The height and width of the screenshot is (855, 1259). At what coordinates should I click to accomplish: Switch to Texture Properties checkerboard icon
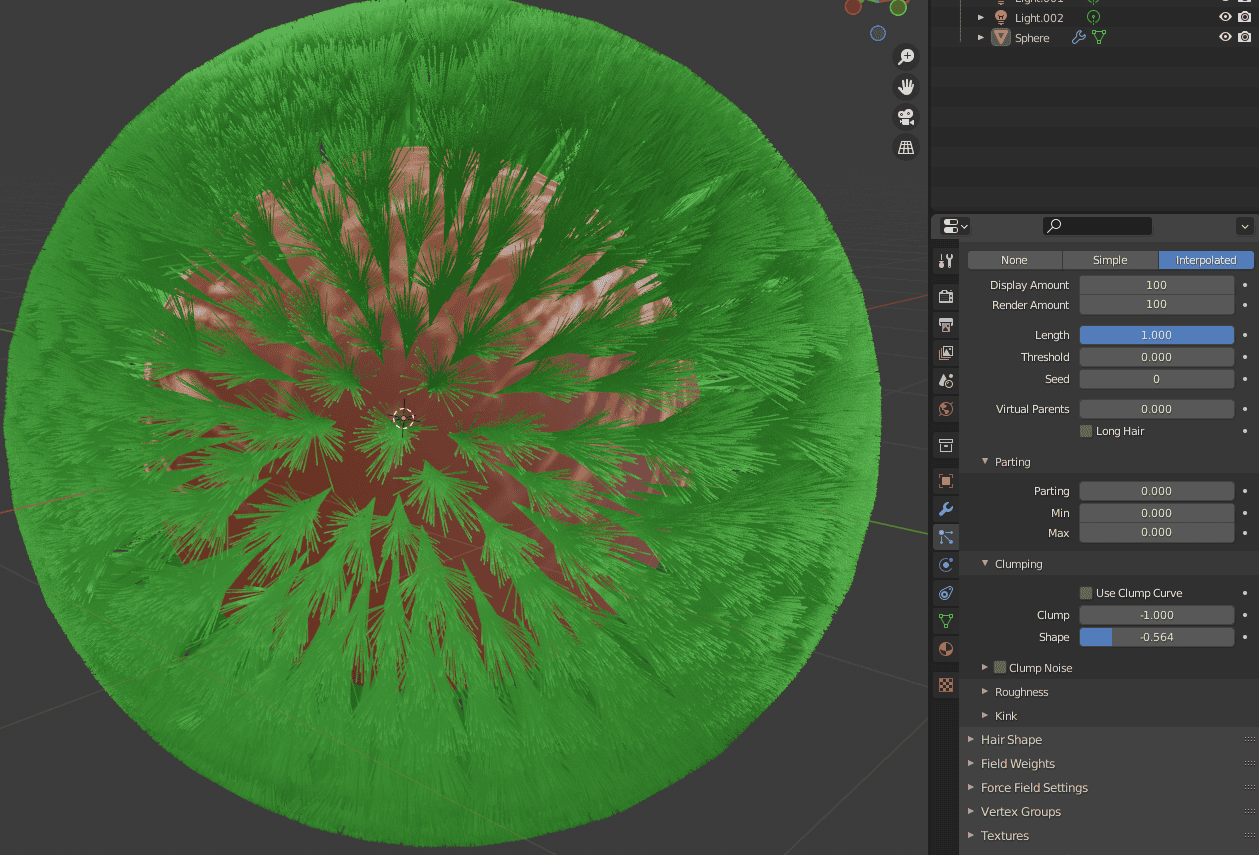pyautogui.click(x=945, y=684)
